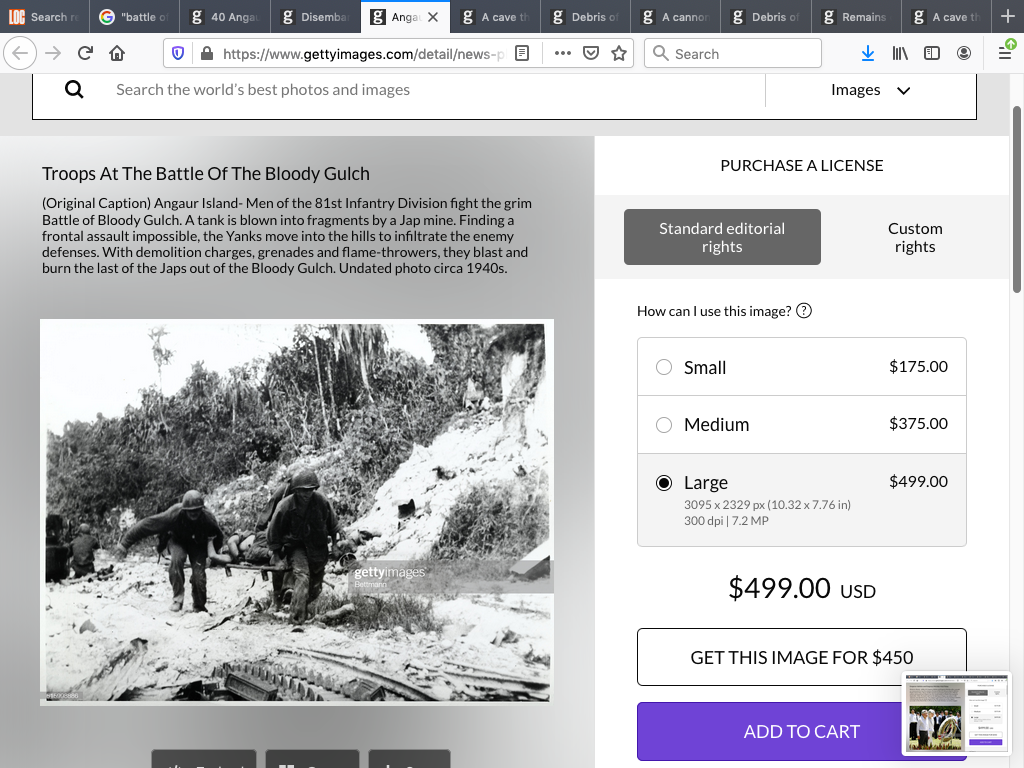The height and width of the screenshot is (768, 1024).
Task: Select the Small size option
Action: click(664, 367)
